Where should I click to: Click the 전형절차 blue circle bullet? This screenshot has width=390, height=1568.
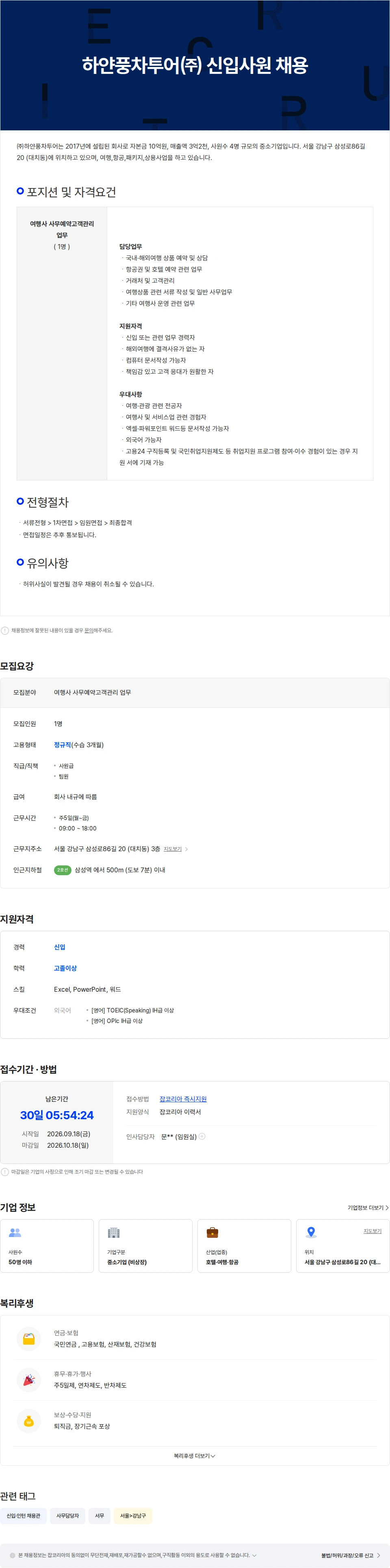[20, 501]
